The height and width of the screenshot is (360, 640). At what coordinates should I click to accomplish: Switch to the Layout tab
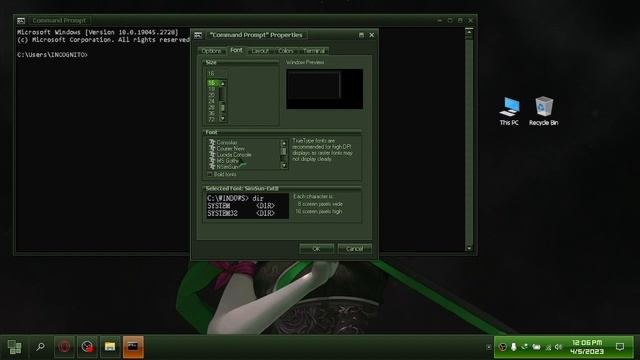pyautogui.click(x=260, y=51)
